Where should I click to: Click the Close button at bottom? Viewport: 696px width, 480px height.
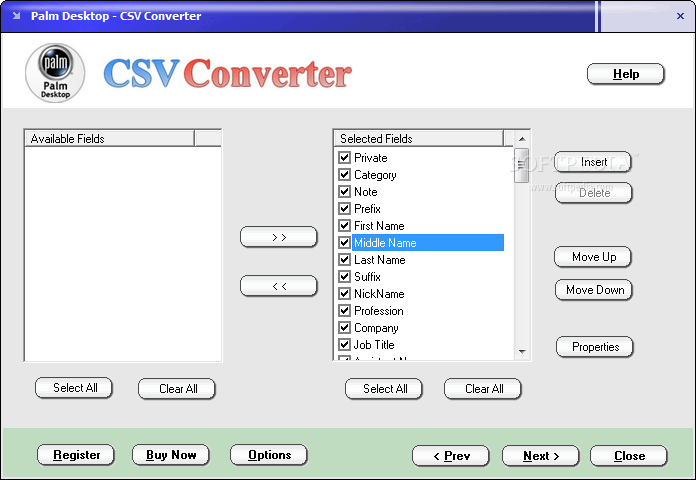[x=629, y=456]
